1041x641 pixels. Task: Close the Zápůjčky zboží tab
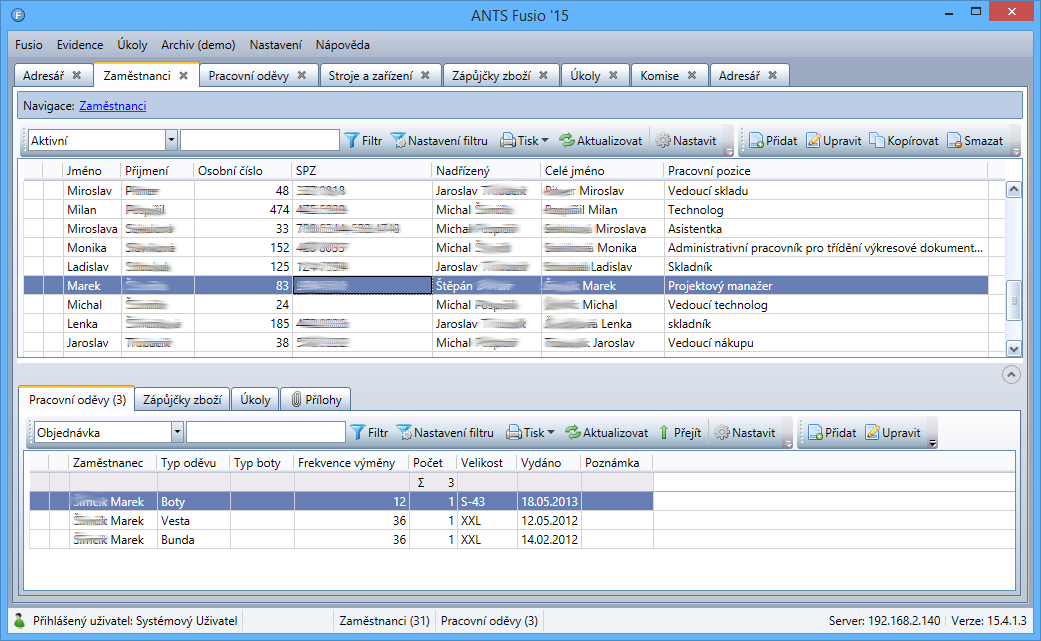[544, 76]
